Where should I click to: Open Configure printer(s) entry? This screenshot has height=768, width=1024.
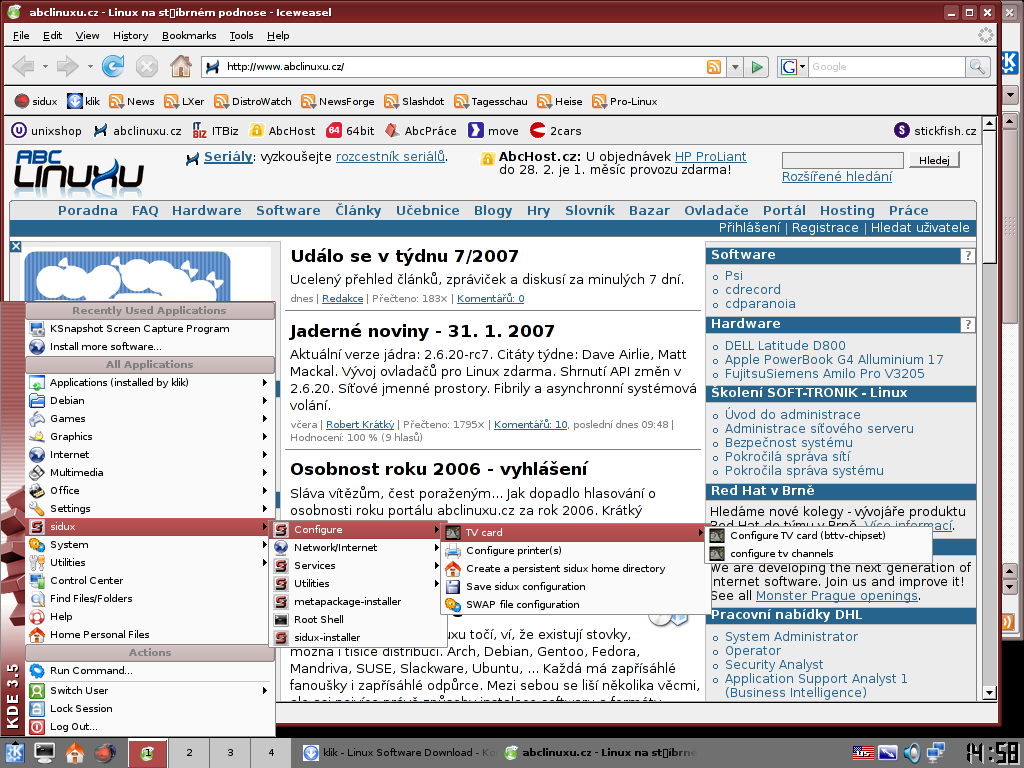tap(576, 551)
